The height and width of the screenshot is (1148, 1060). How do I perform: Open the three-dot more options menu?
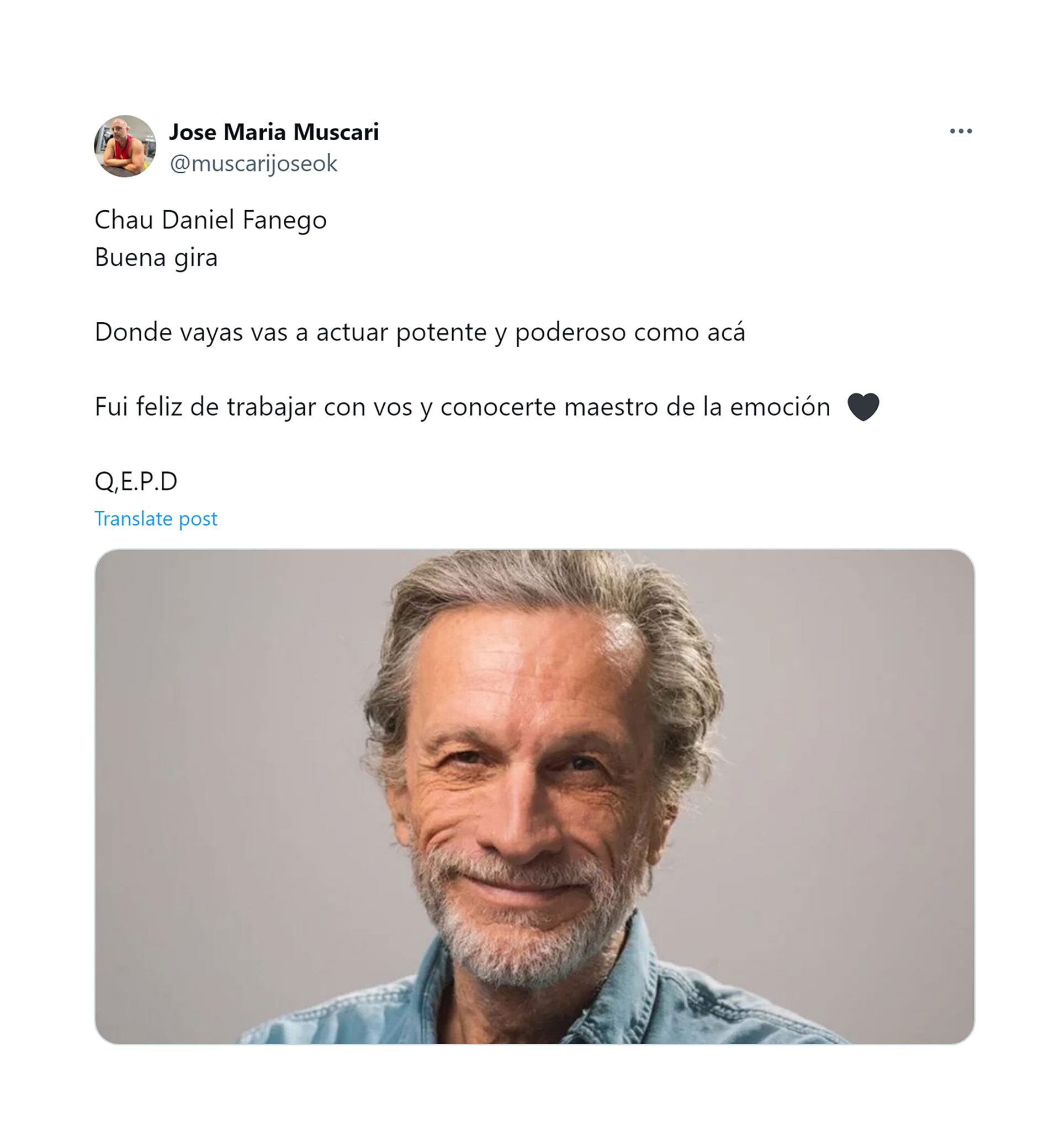[x=961, y=131]
